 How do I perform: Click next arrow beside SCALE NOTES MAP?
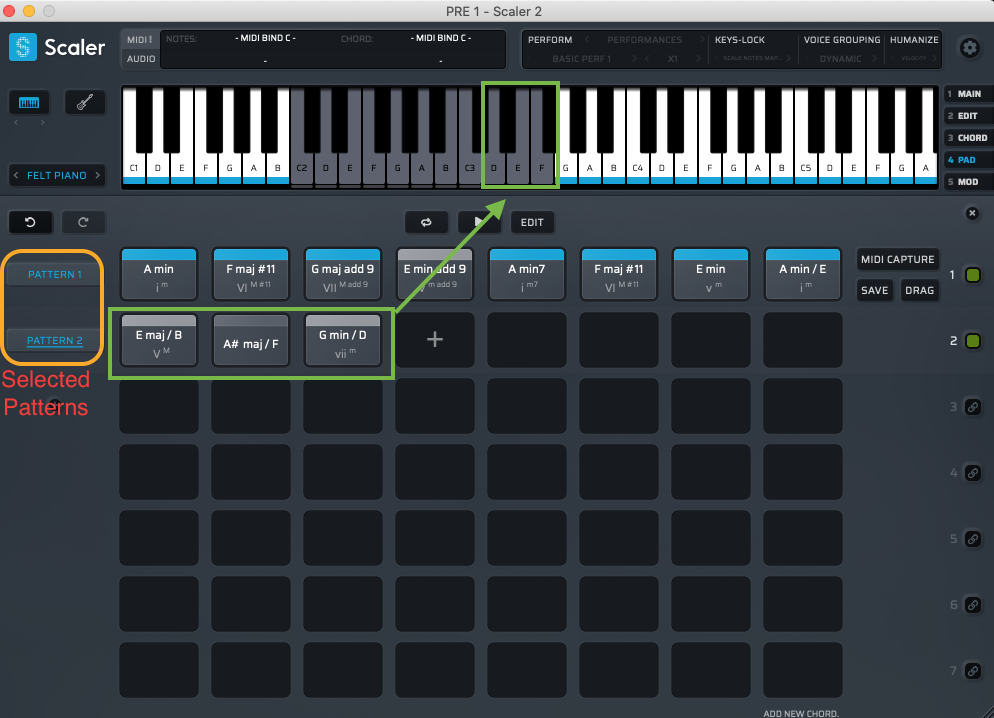pyautogui.click(x=789, y=59)
